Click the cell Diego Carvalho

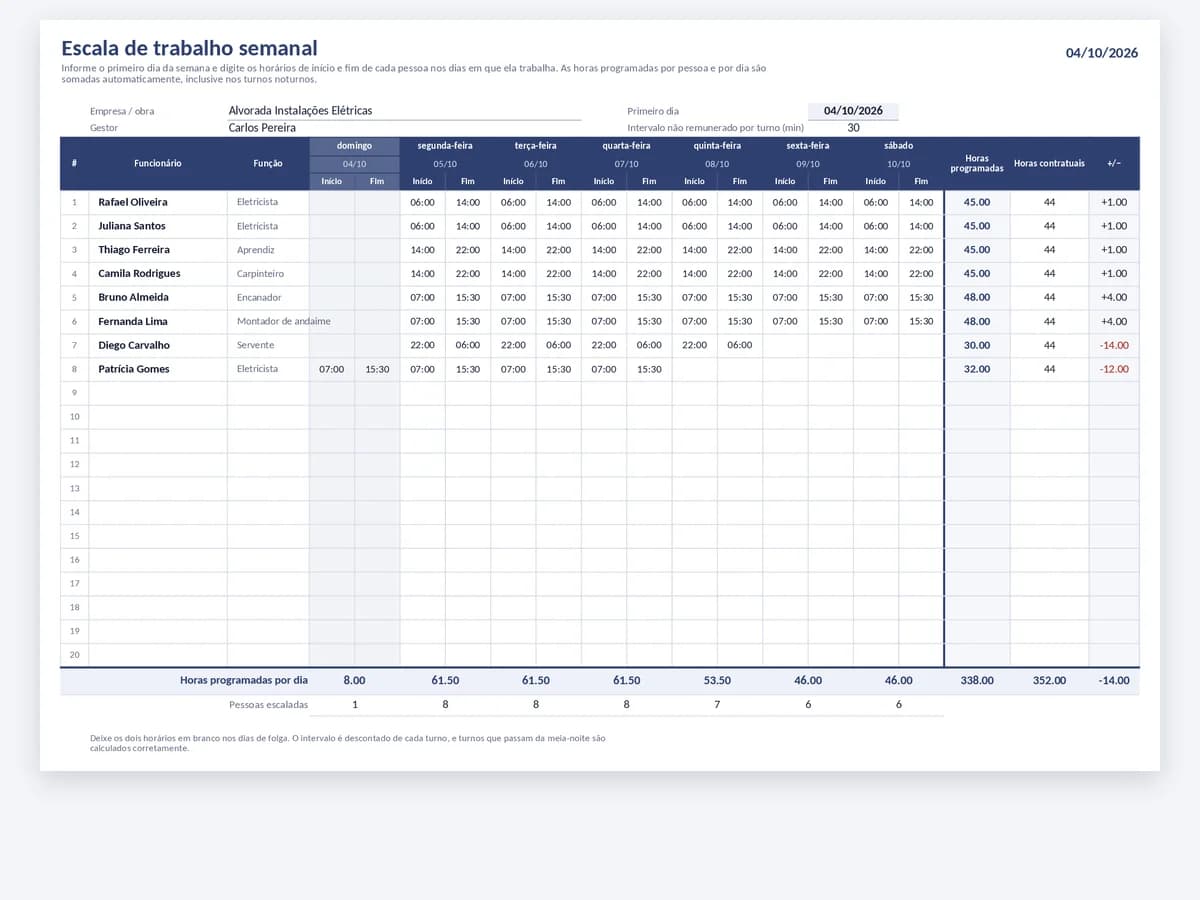158,345
